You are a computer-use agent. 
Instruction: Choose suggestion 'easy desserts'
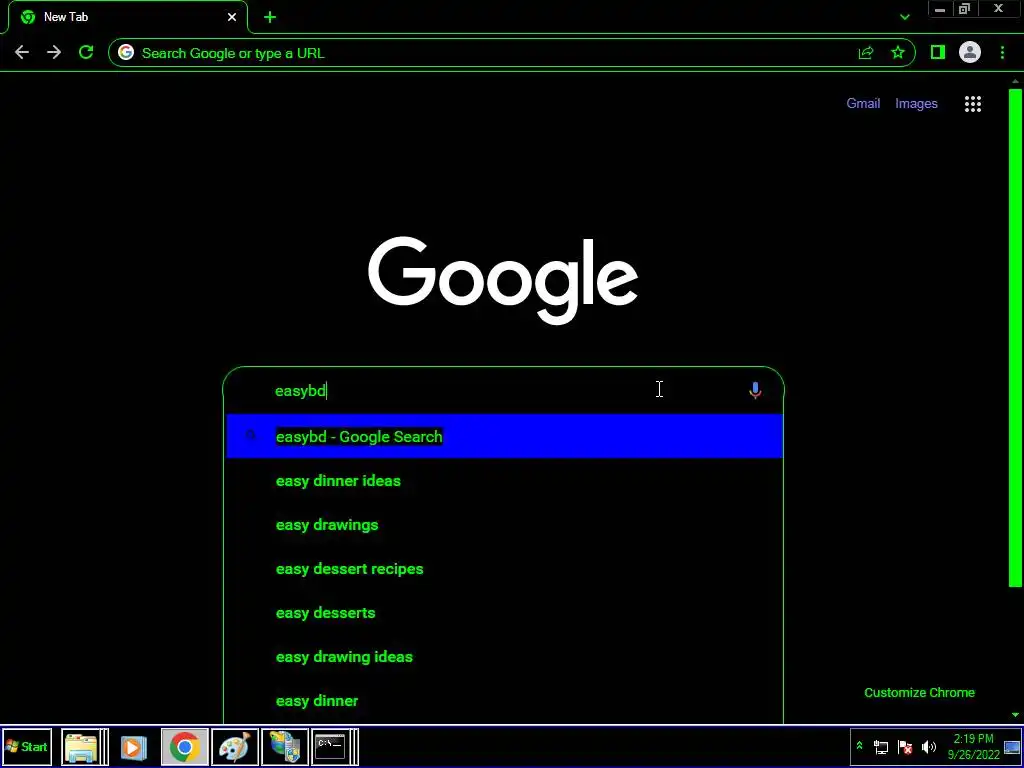click(x=504, y=613)
